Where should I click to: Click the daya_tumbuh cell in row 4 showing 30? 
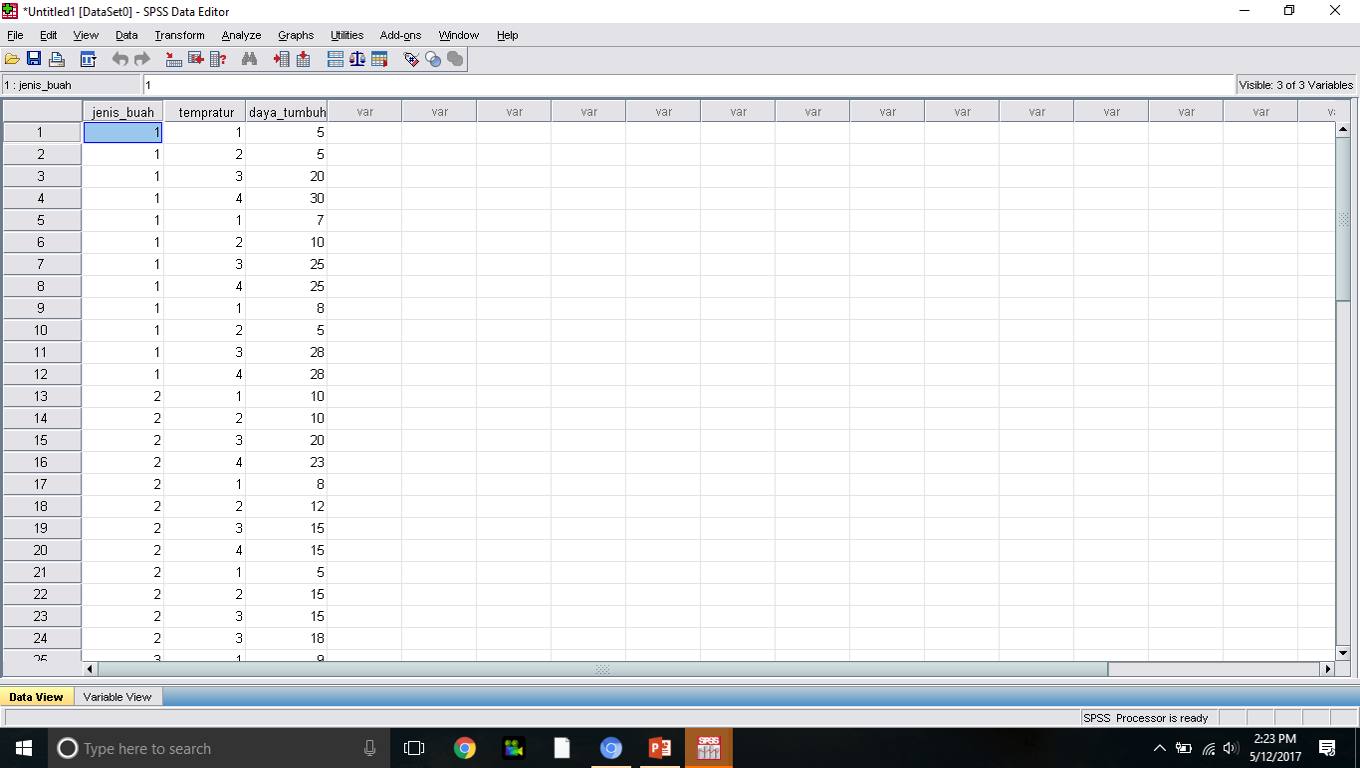click(287, 198)
